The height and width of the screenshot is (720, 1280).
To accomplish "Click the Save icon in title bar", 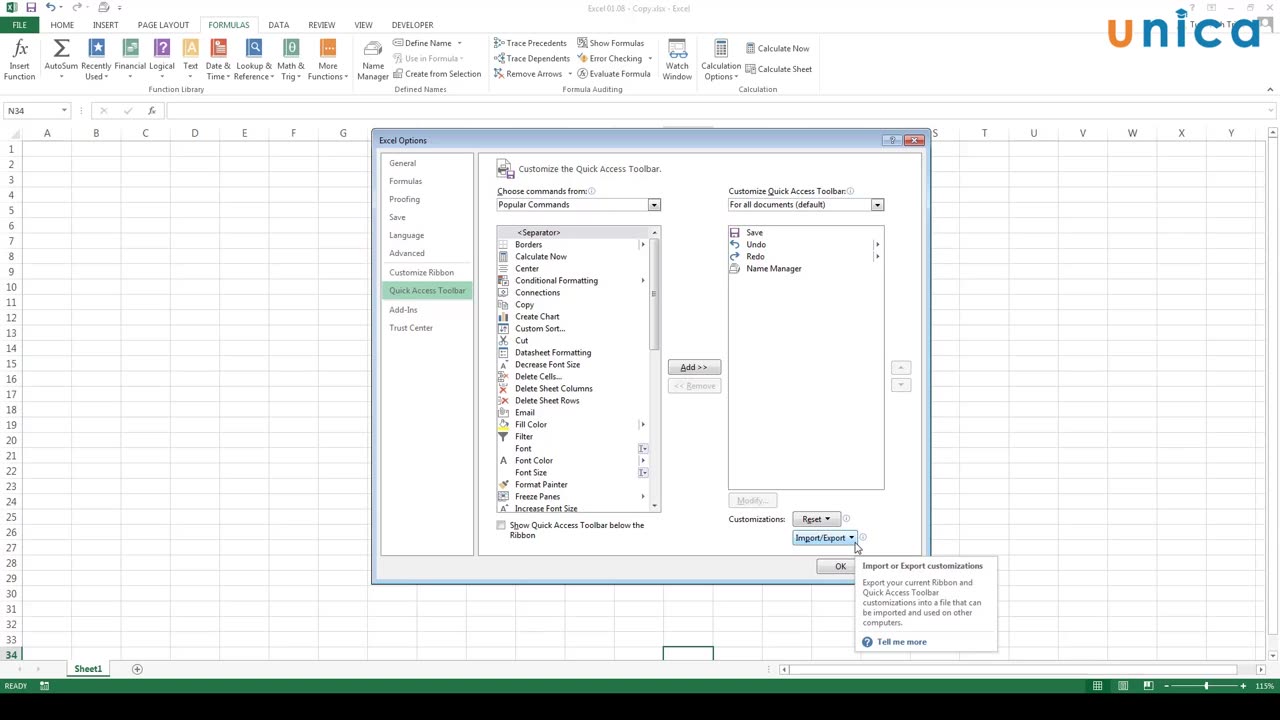I will pos(30,8).
